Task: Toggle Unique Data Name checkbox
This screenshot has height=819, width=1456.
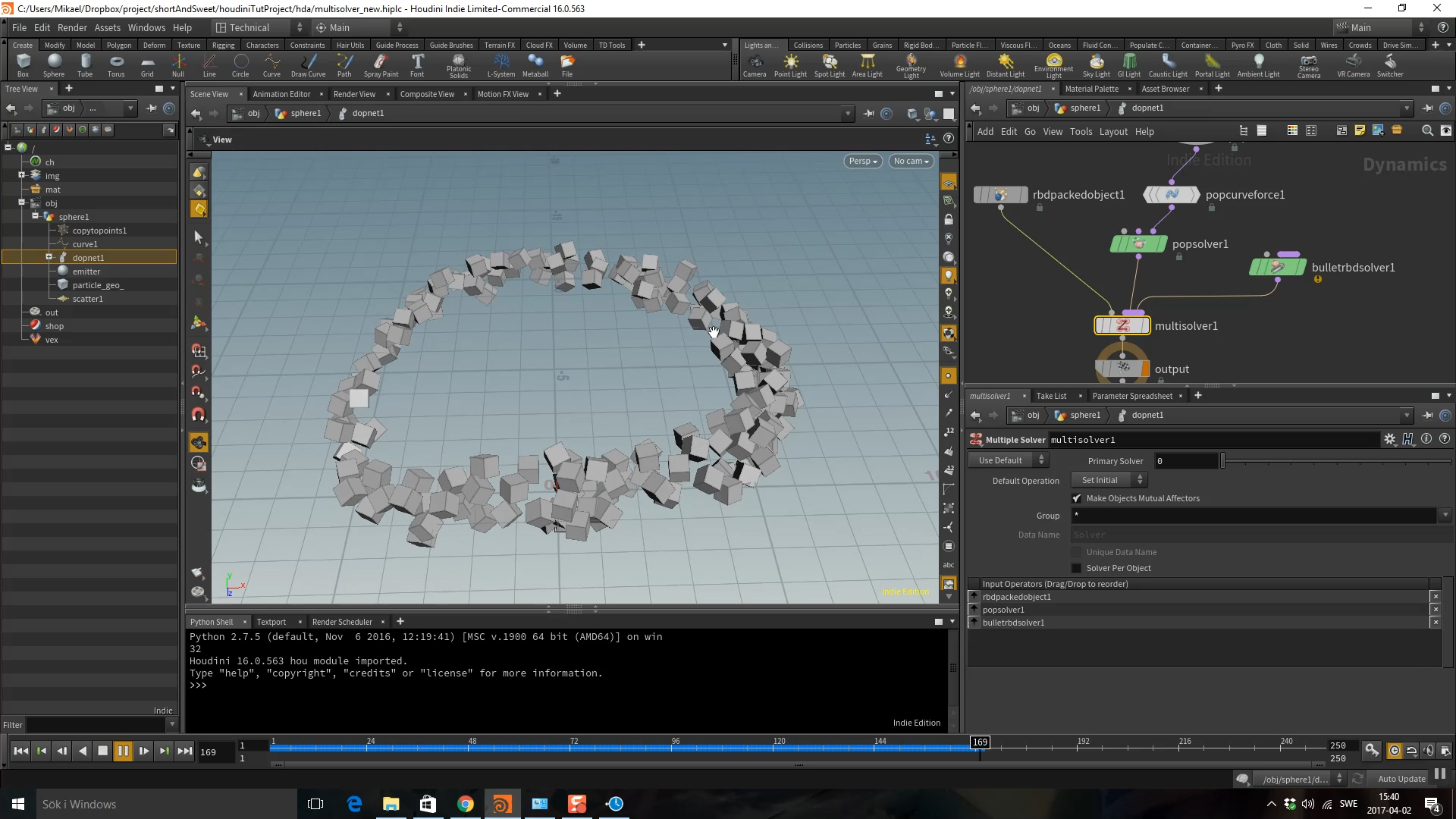Action: 1077,551
